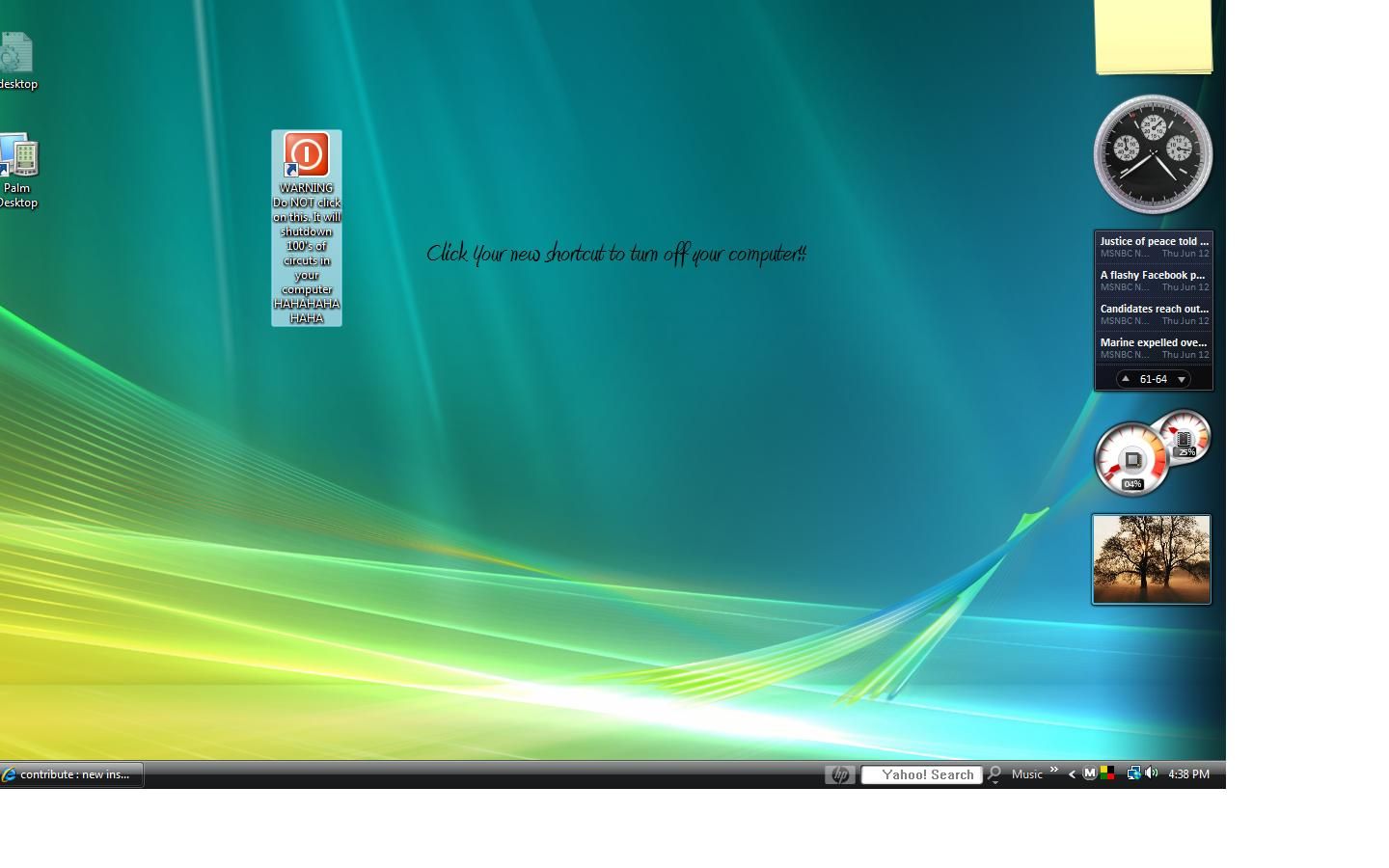Open the headline A flashy Facebook p...

tap(1152, 275)
